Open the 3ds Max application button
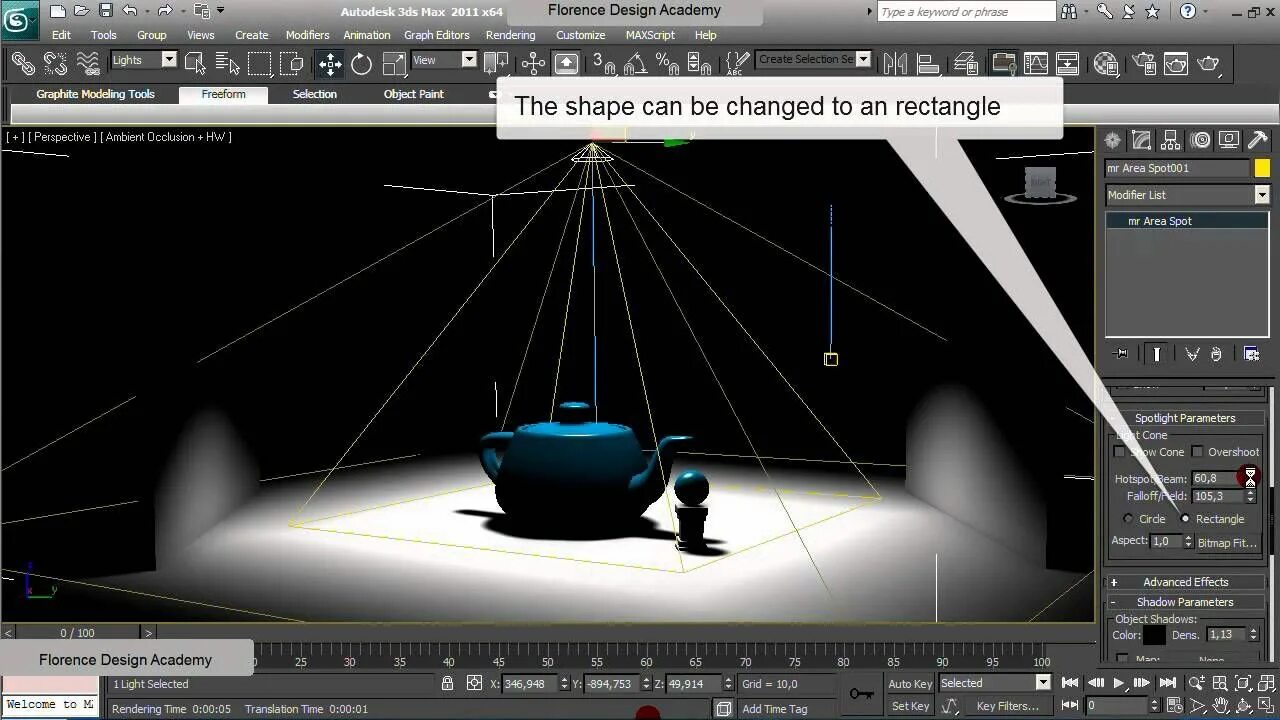This screenshot has height=720, width=1280. (20, 18)
